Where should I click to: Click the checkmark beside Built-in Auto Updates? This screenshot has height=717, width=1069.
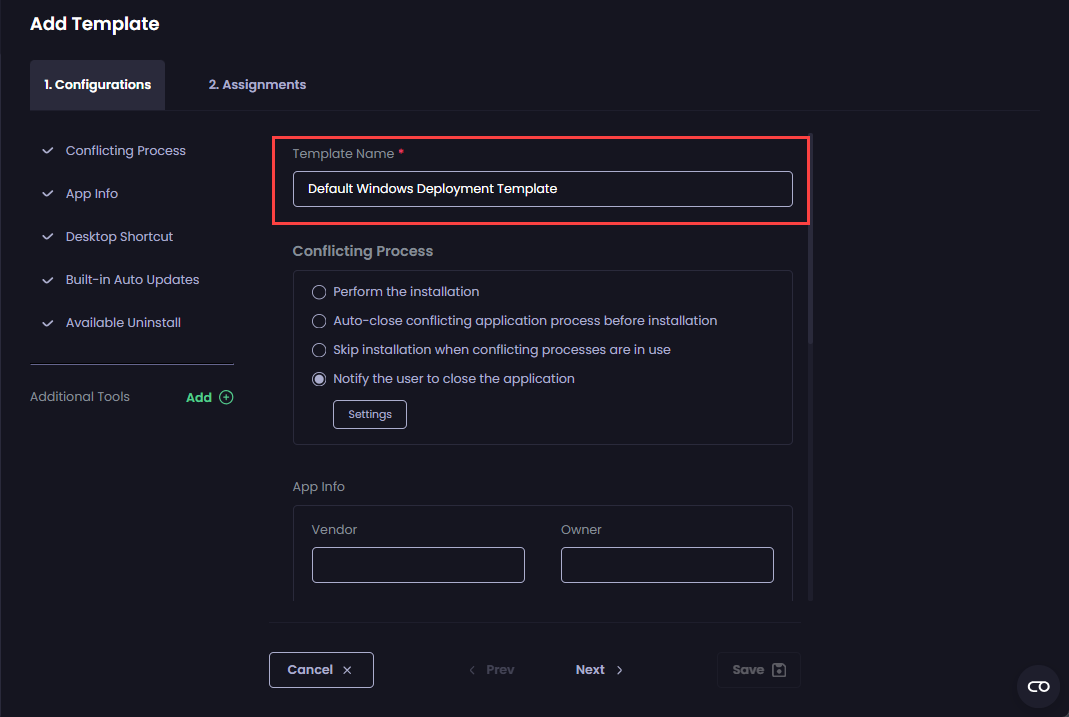(47, 279)
